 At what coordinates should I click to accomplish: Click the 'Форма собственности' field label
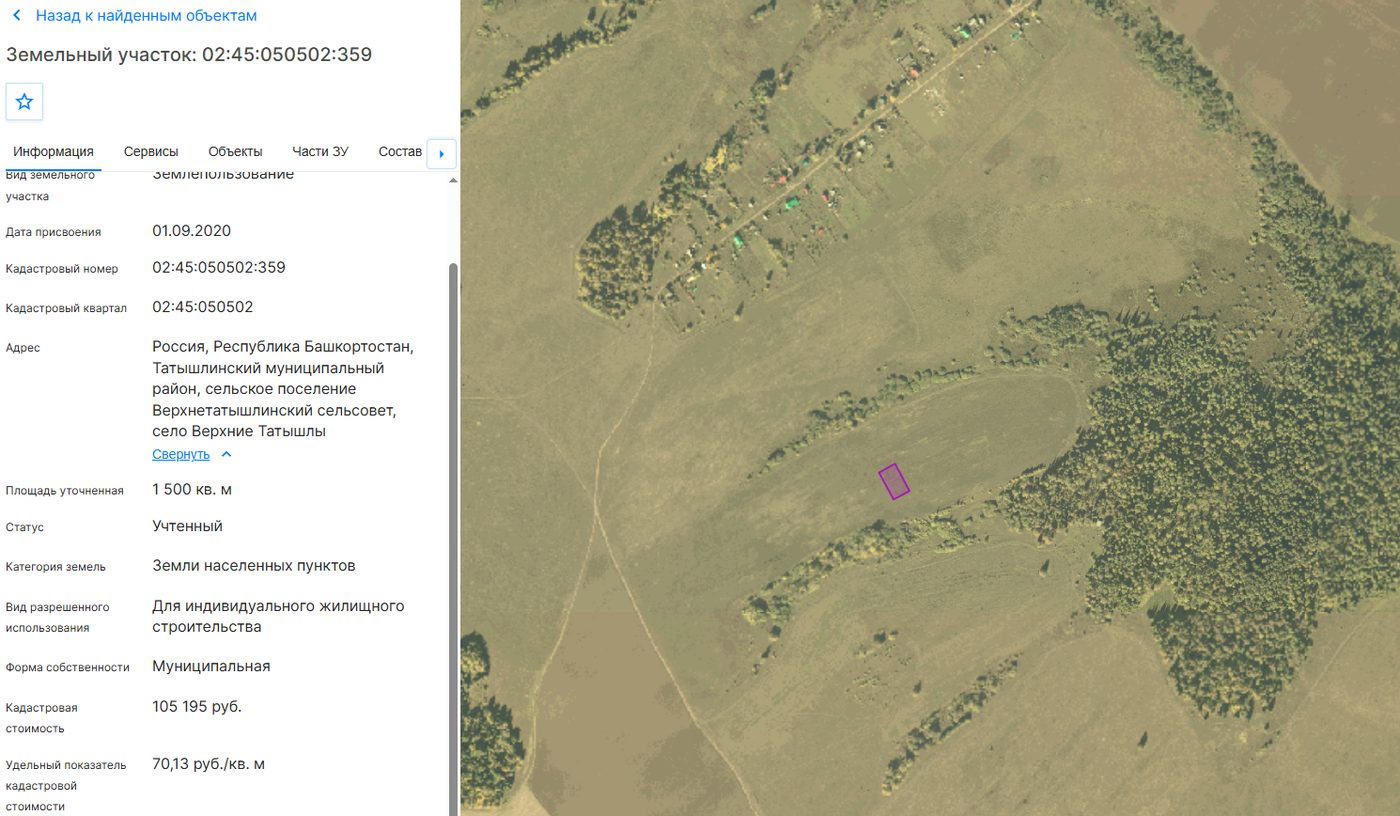[68, 668]
